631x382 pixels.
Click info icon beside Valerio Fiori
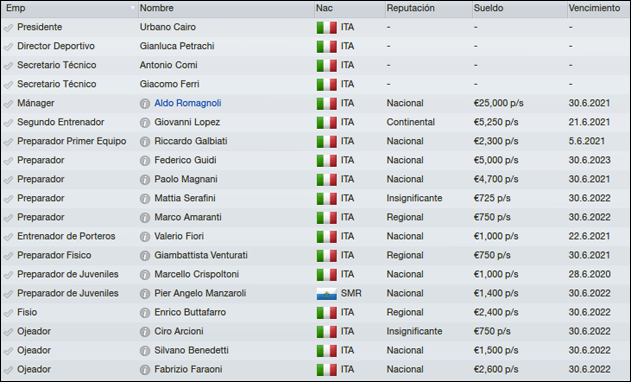coord(144,237)
